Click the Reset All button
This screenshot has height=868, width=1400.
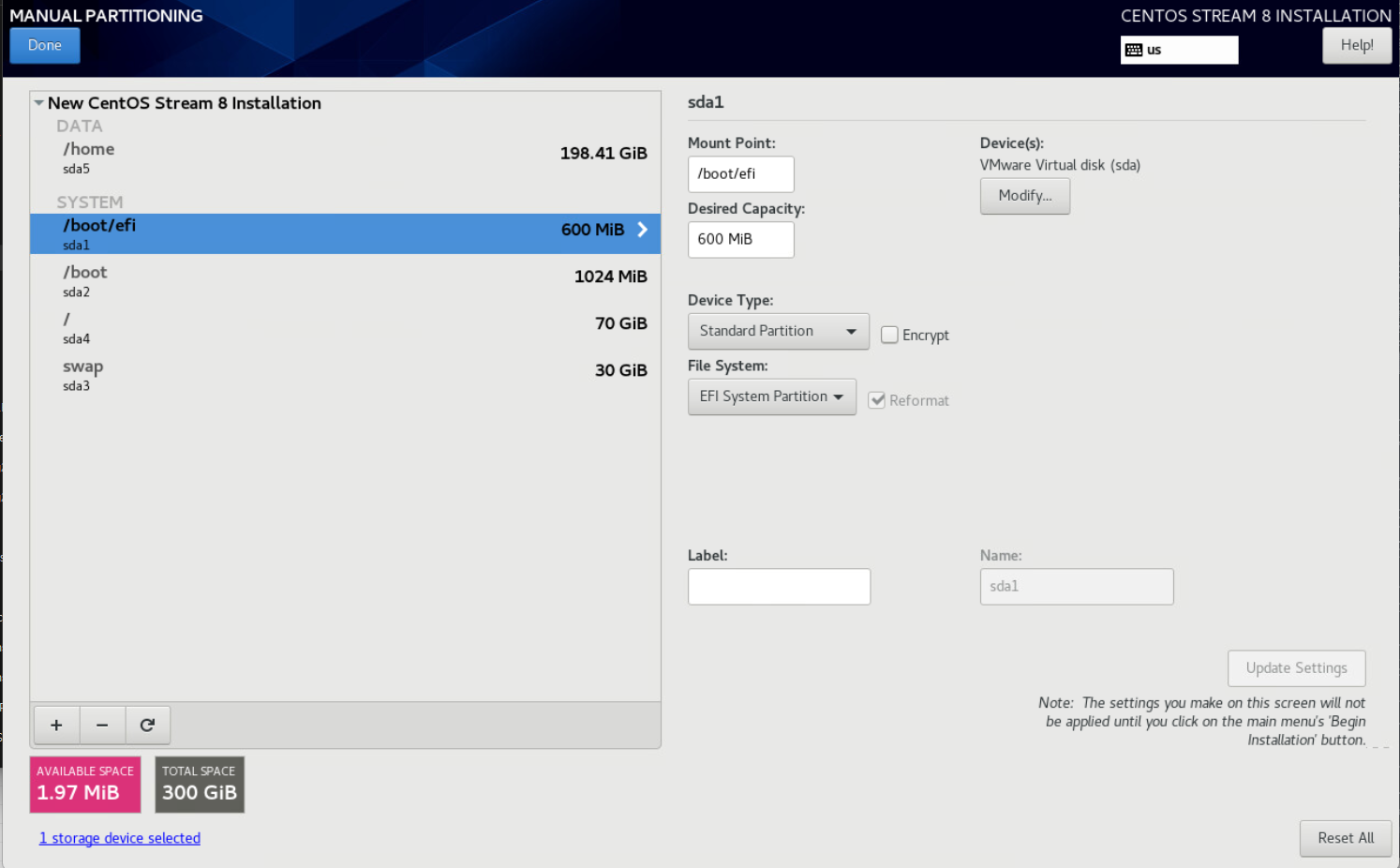(x=1346, y=838)
